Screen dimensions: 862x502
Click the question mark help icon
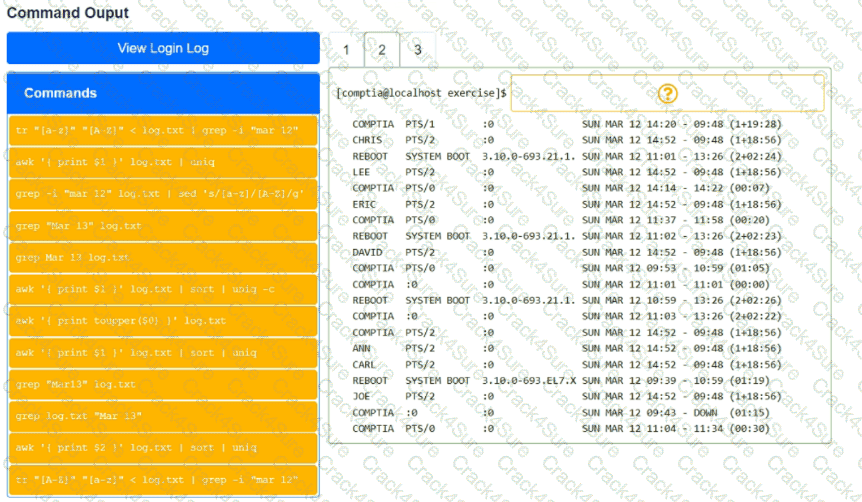coord(668,93)
